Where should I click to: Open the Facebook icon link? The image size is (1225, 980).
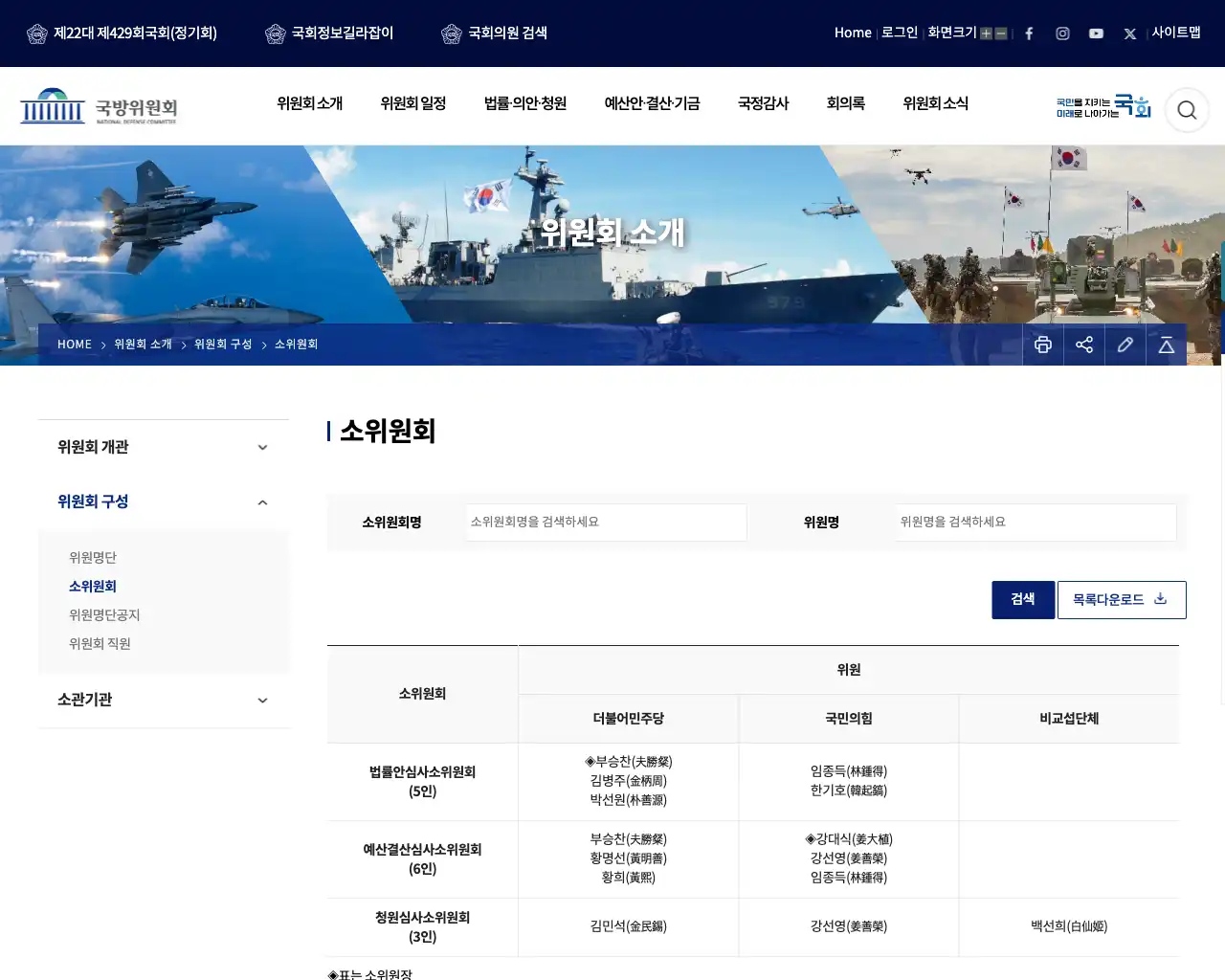pos(1029,33)
